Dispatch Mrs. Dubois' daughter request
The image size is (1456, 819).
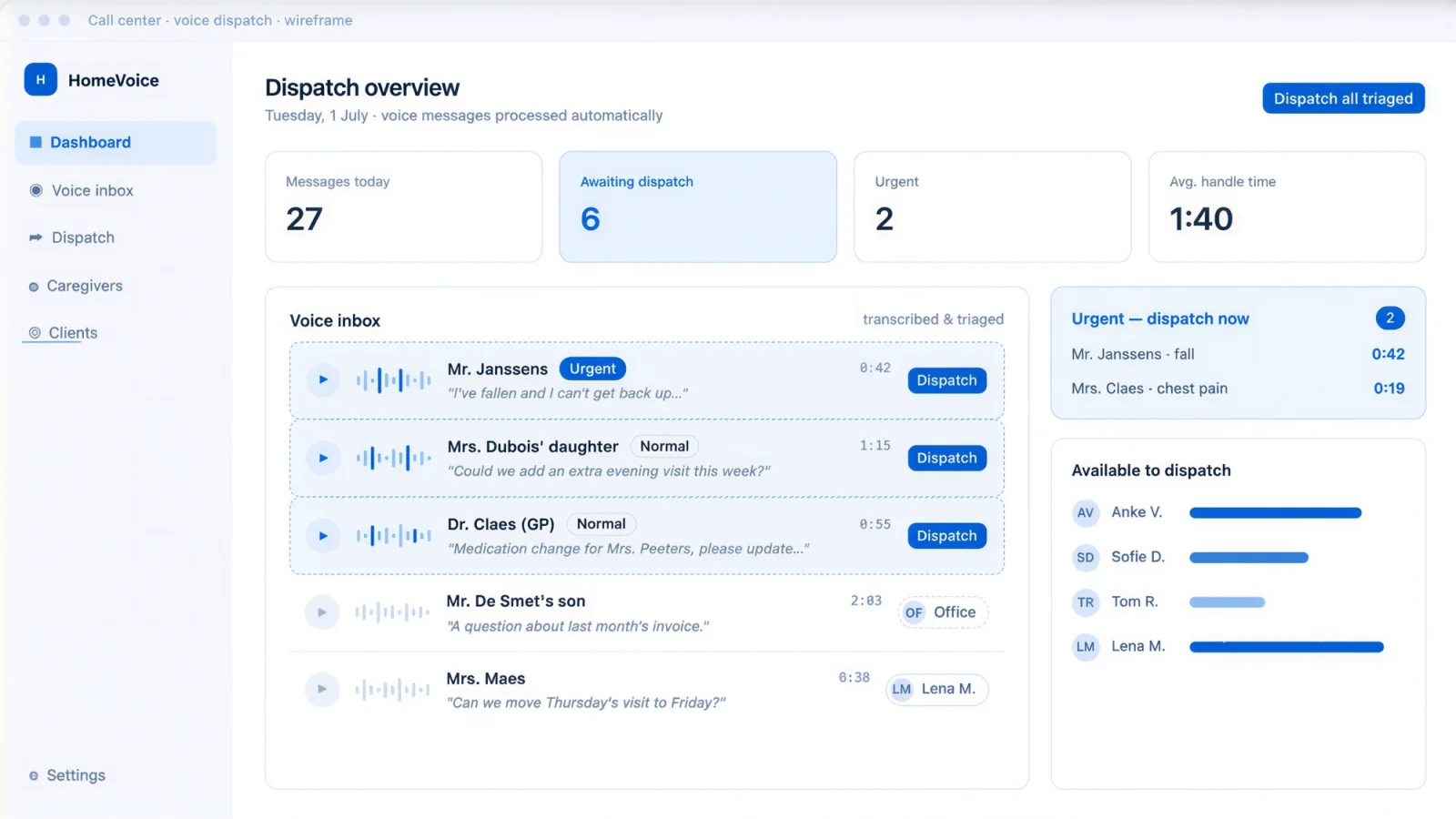(946, 458)
